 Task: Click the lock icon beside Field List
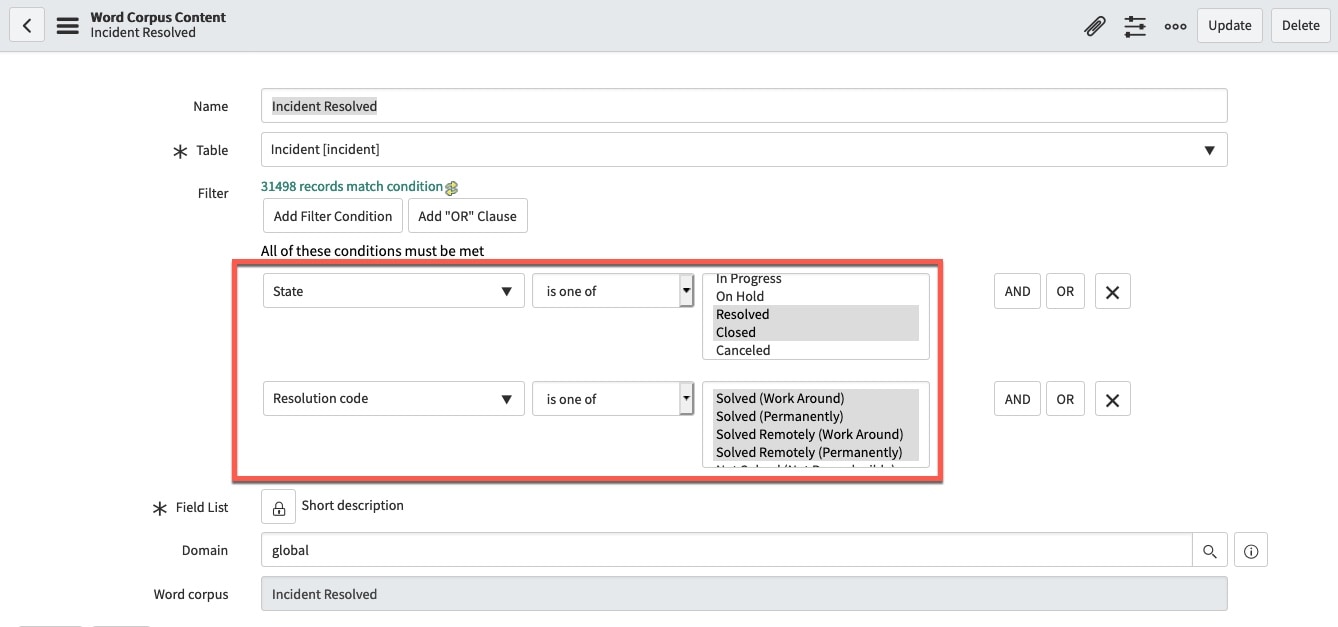coord(278,506)
